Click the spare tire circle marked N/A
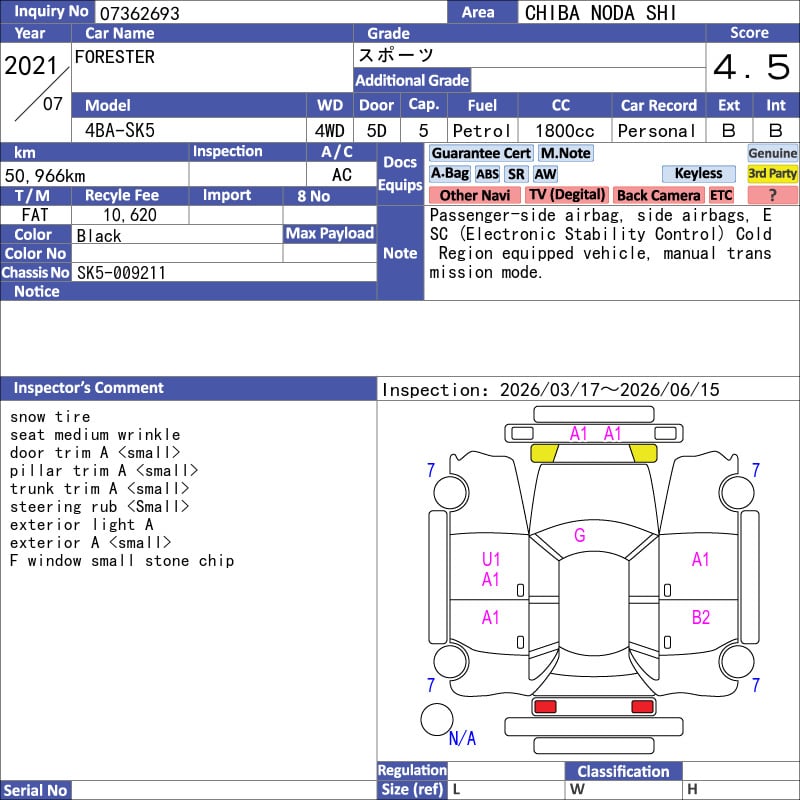800x800 pixels. [x=436, y=719]
